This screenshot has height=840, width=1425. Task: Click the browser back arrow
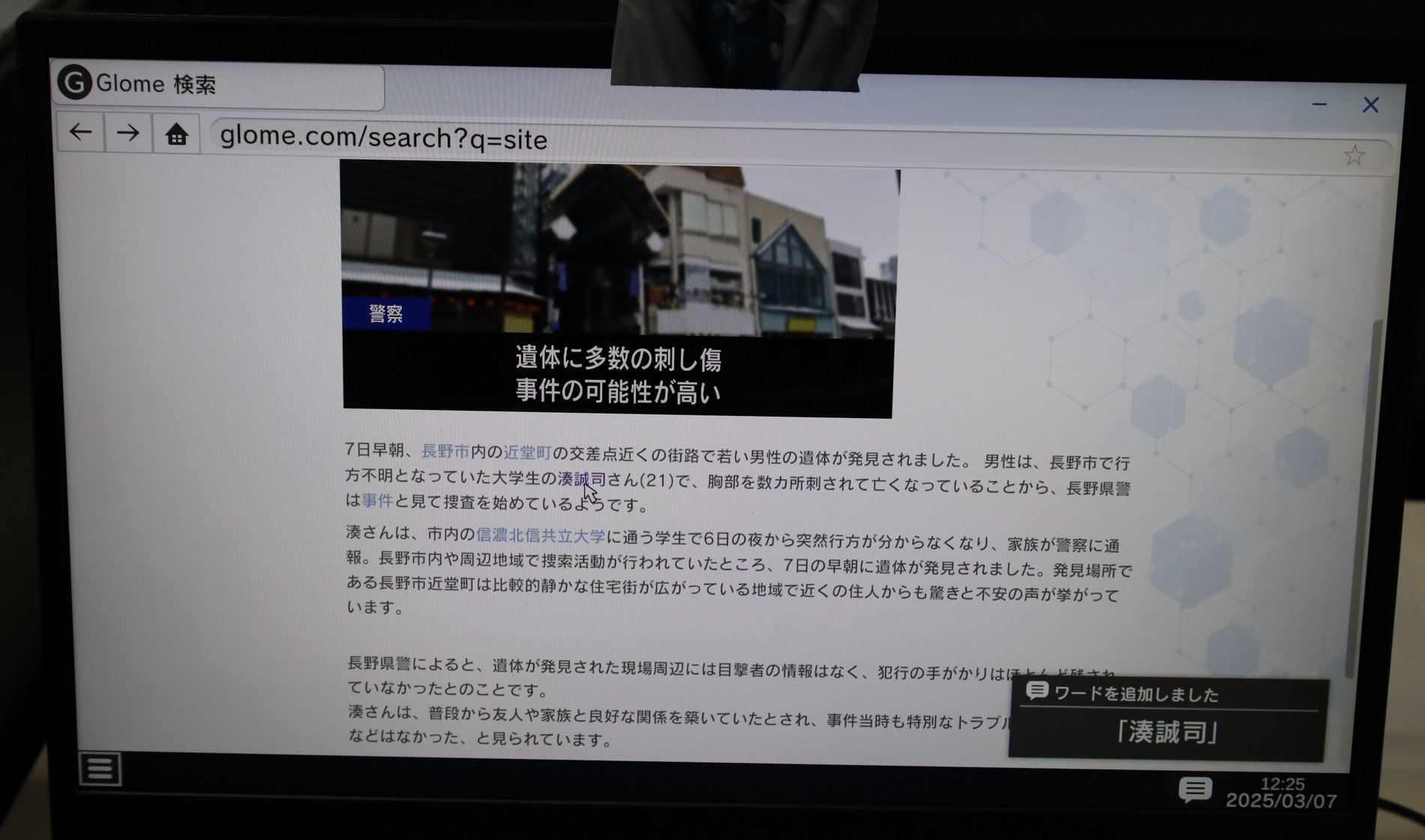pyautogui.click(x=81, y=133)
